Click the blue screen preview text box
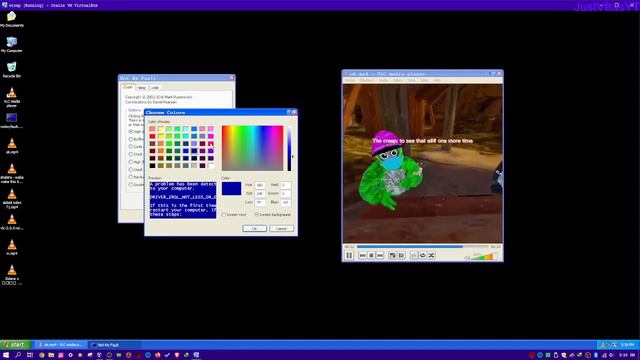 pos(182,200)
